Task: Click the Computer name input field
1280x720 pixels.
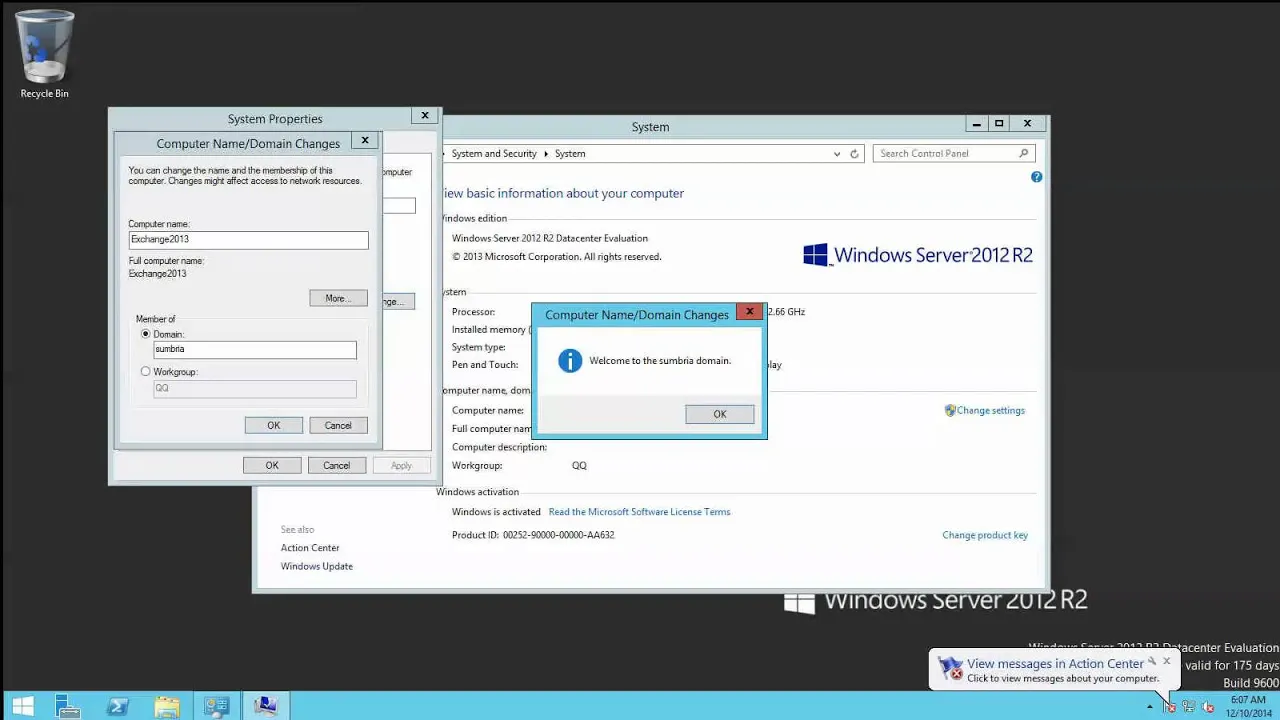Action: tap(249, 240)
